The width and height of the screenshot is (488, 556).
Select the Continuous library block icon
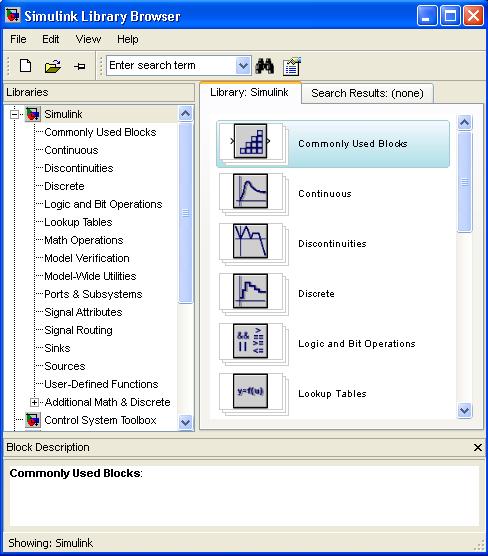tap(250, 191)
